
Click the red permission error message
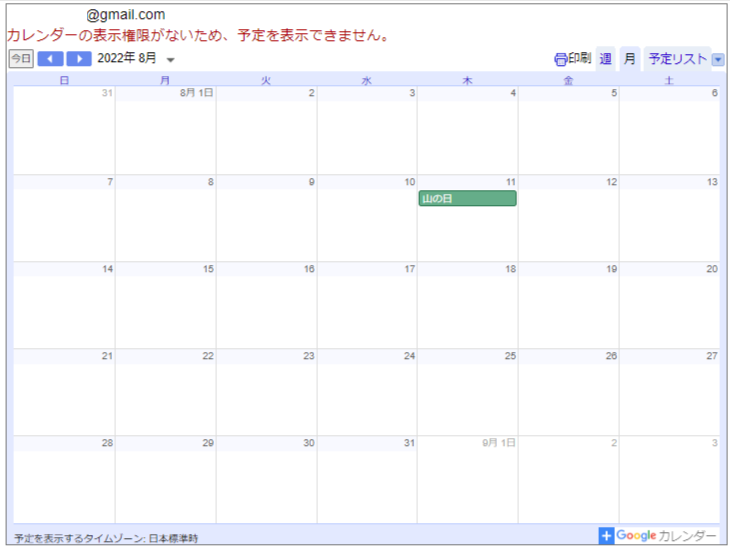[x=198, y=35]
